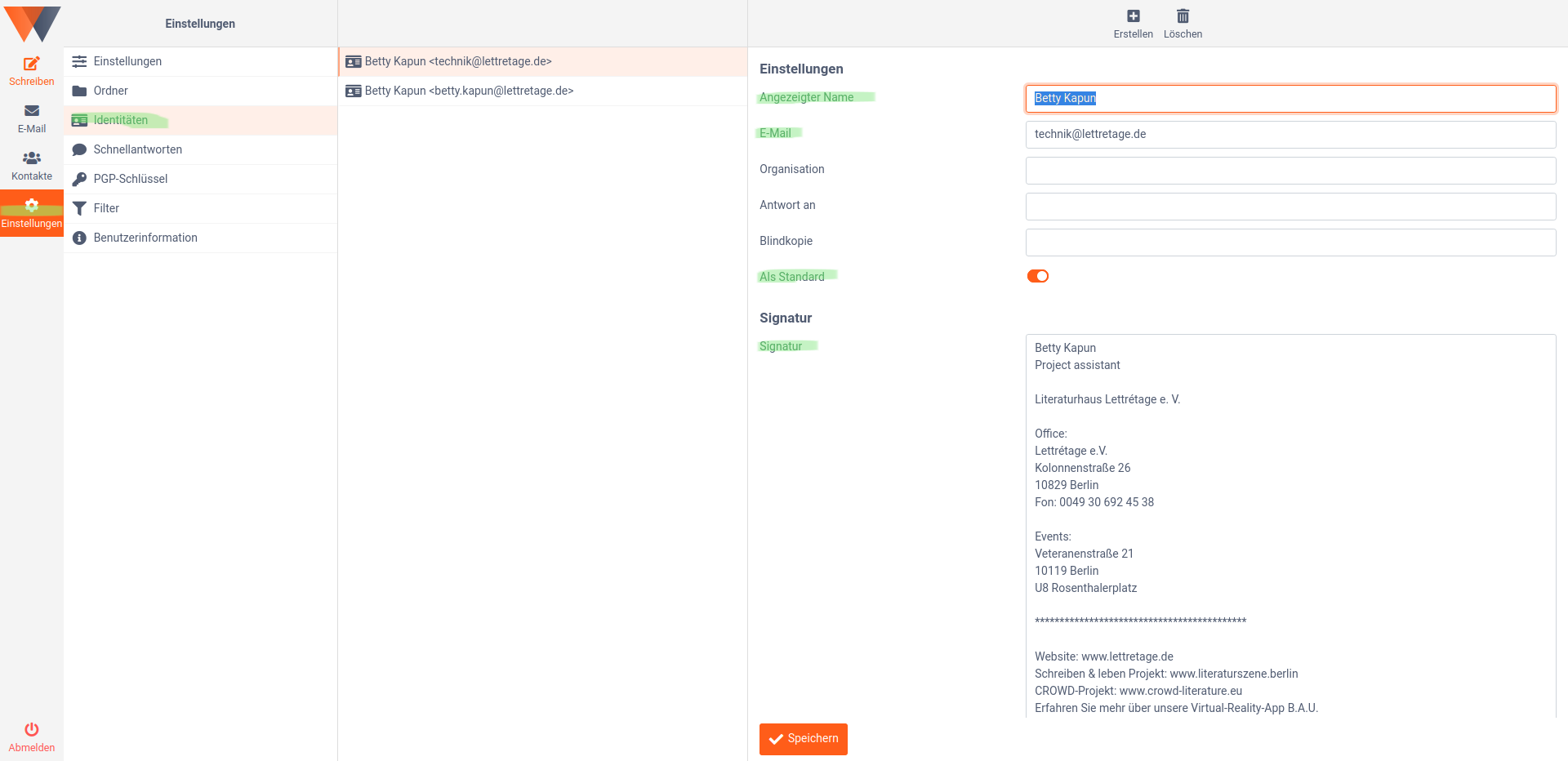Select the PGP-Schlüssel key icon
The width and height of the screenshot is (1568, 761).
79,179
